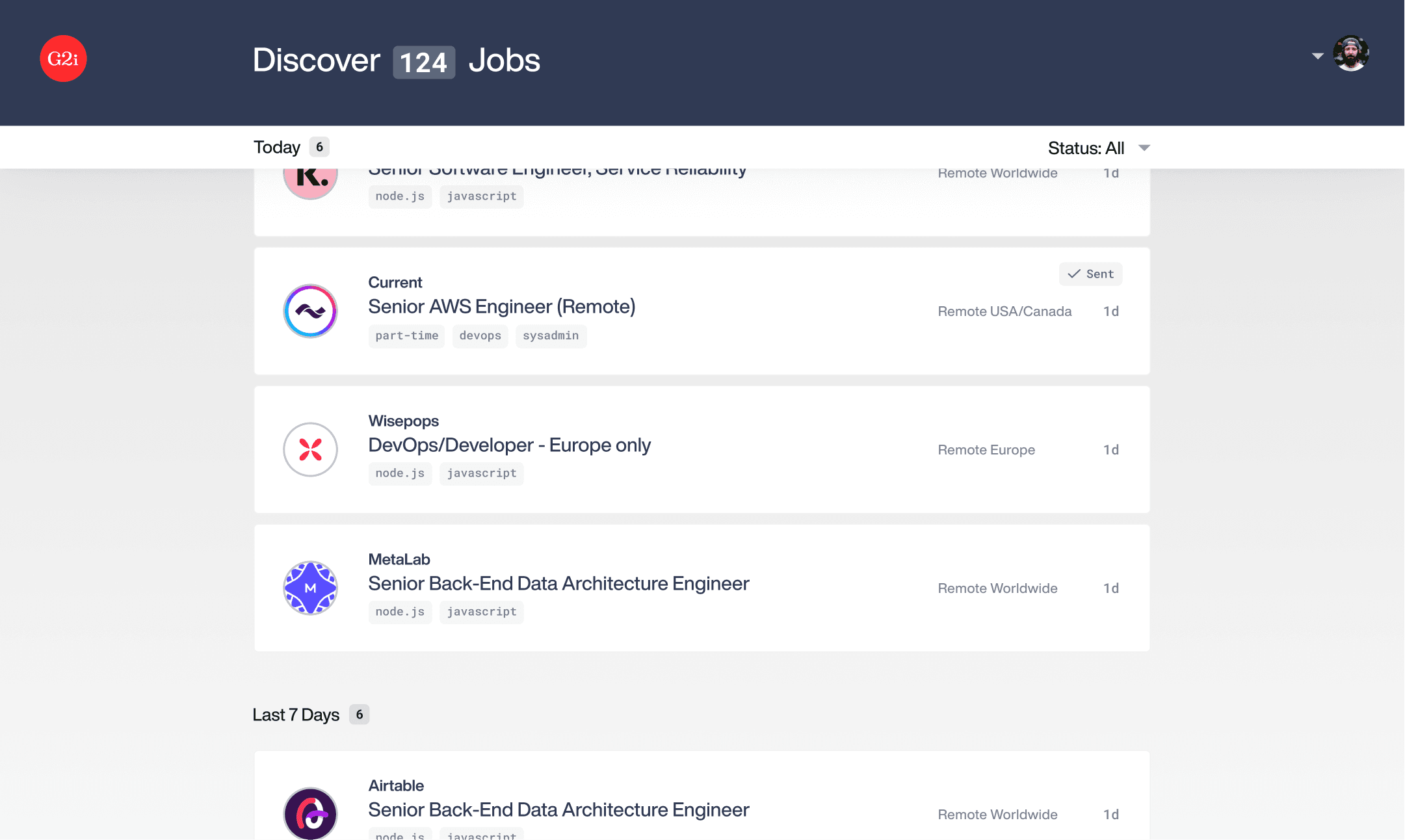The image size is (1405, 840).
Task: Open the Senior AWS Engineer (Remote) job
Action: pos(502,306)
